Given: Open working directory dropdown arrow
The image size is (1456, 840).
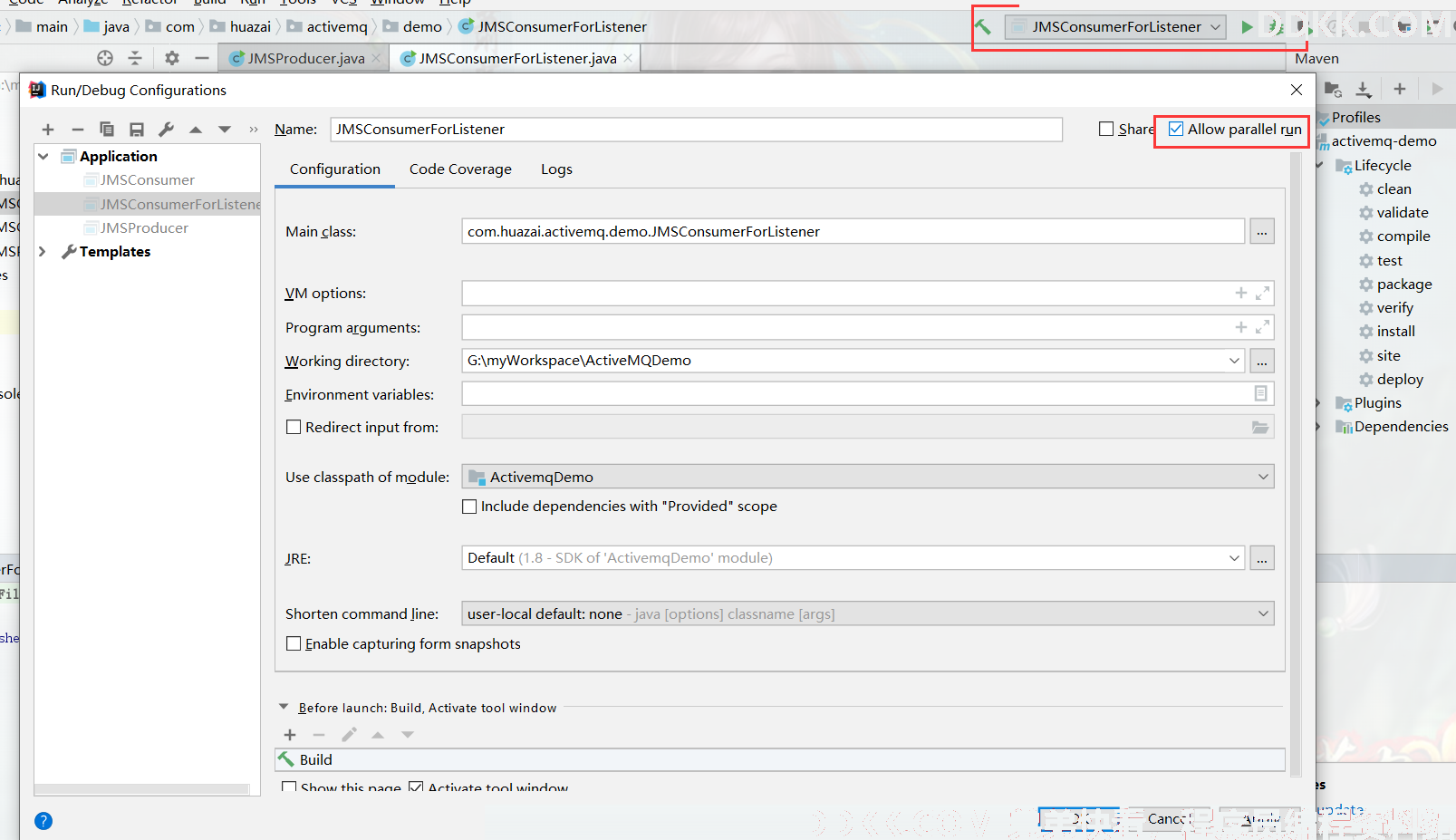Looking at the screenshot, I should coord(1234,361).
